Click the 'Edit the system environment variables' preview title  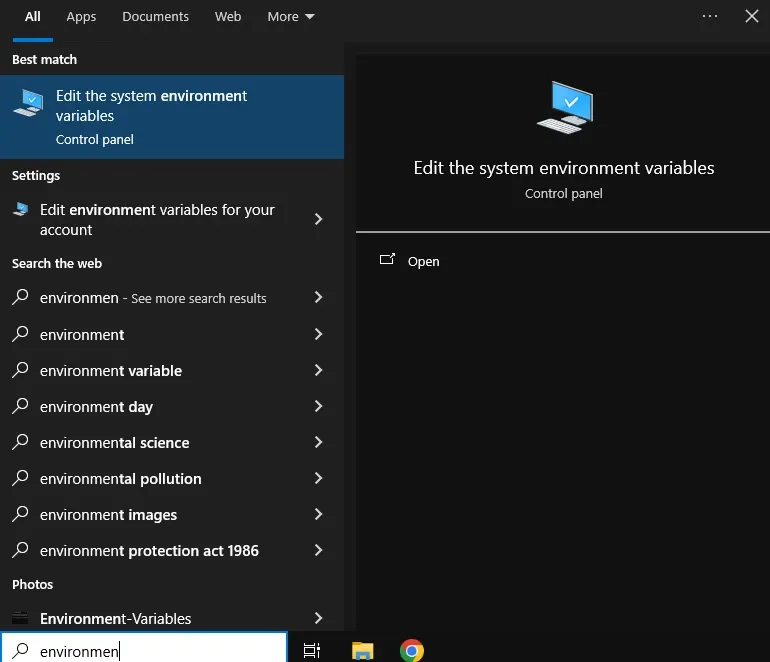(x=564, y=168)
